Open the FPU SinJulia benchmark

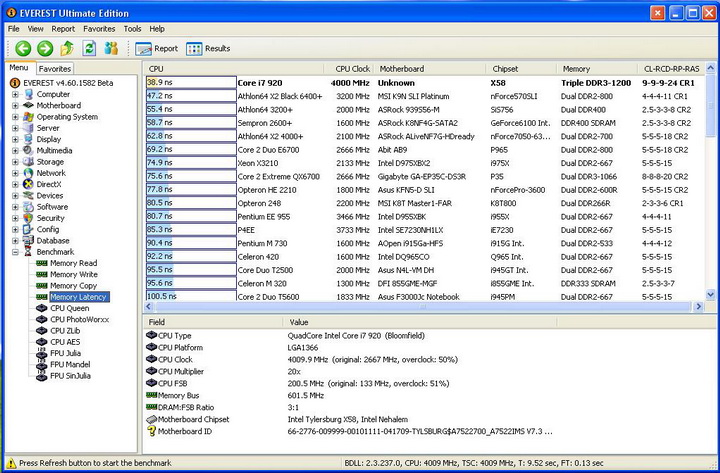[70, 376]
